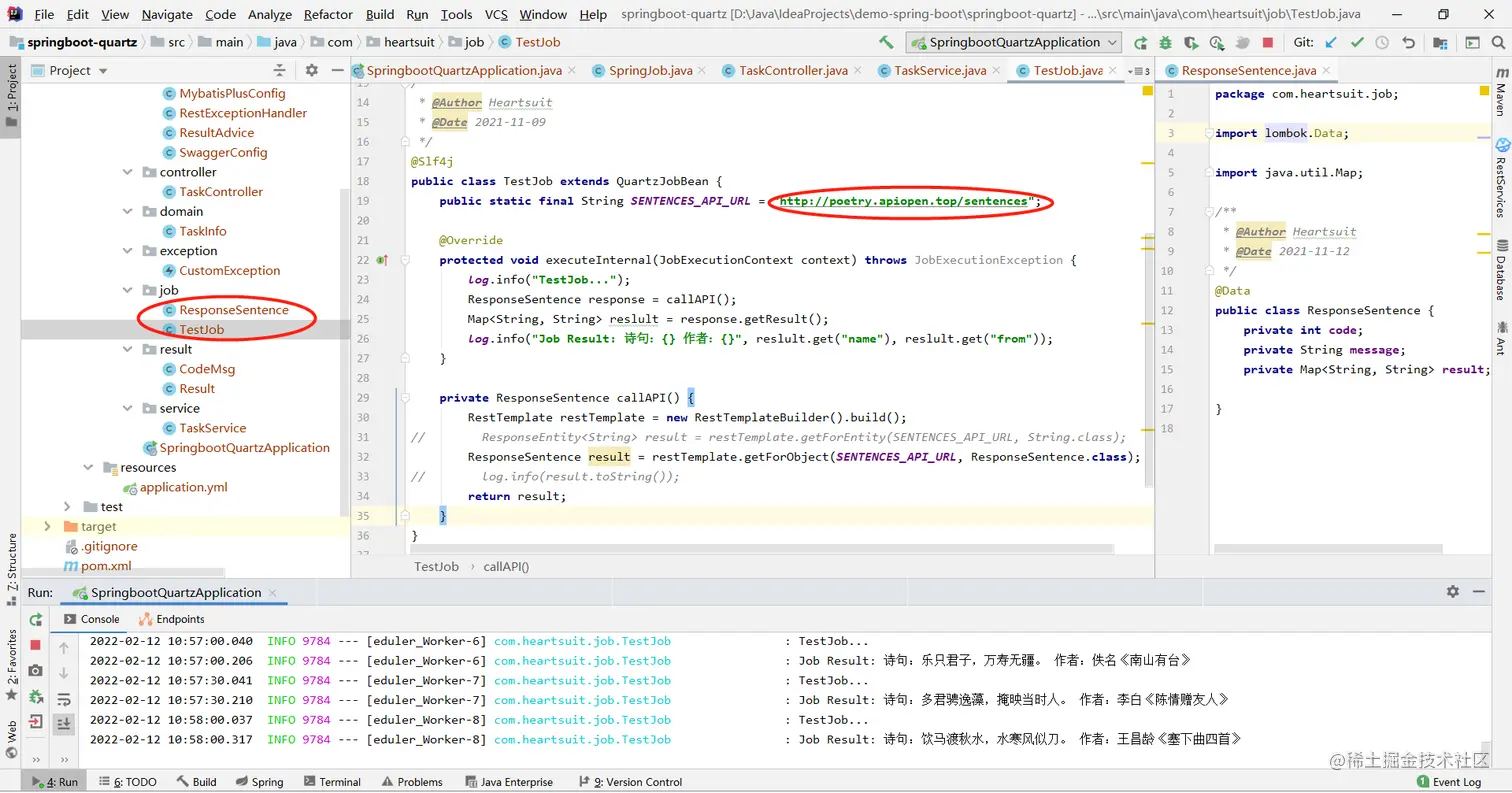Toggle Soft-Wrap in console
This screenshot has height=793, width=1512.
[63, 698]
